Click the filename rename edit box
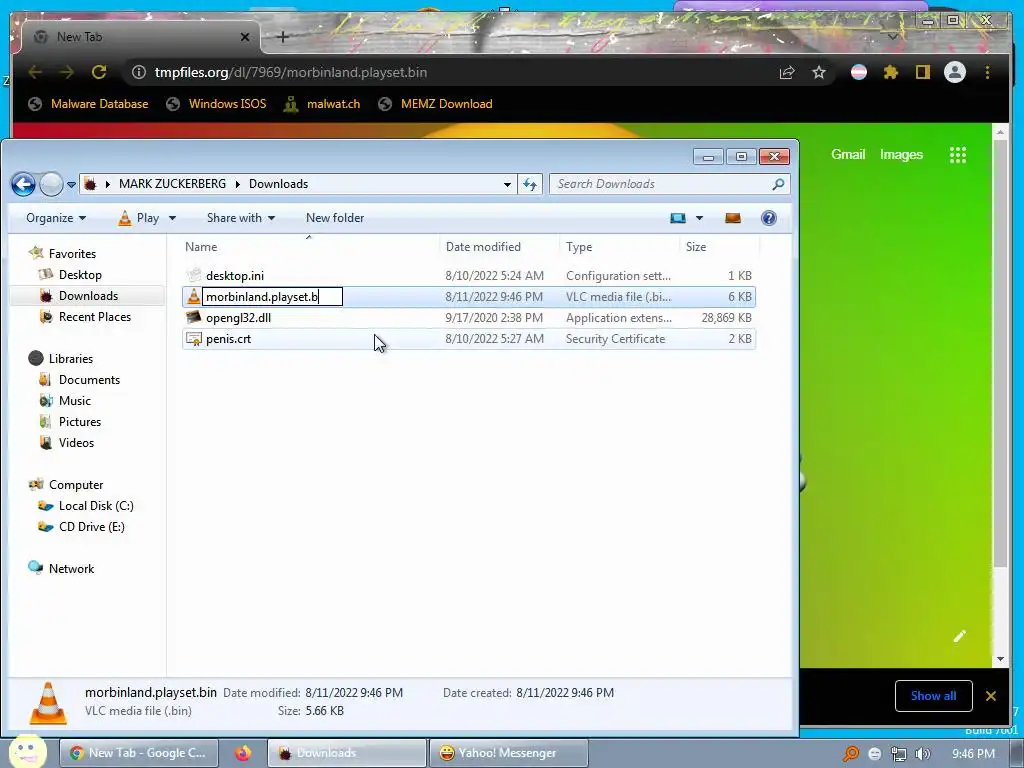Viewport: 1024px width, 768px height. click(272, 296)
